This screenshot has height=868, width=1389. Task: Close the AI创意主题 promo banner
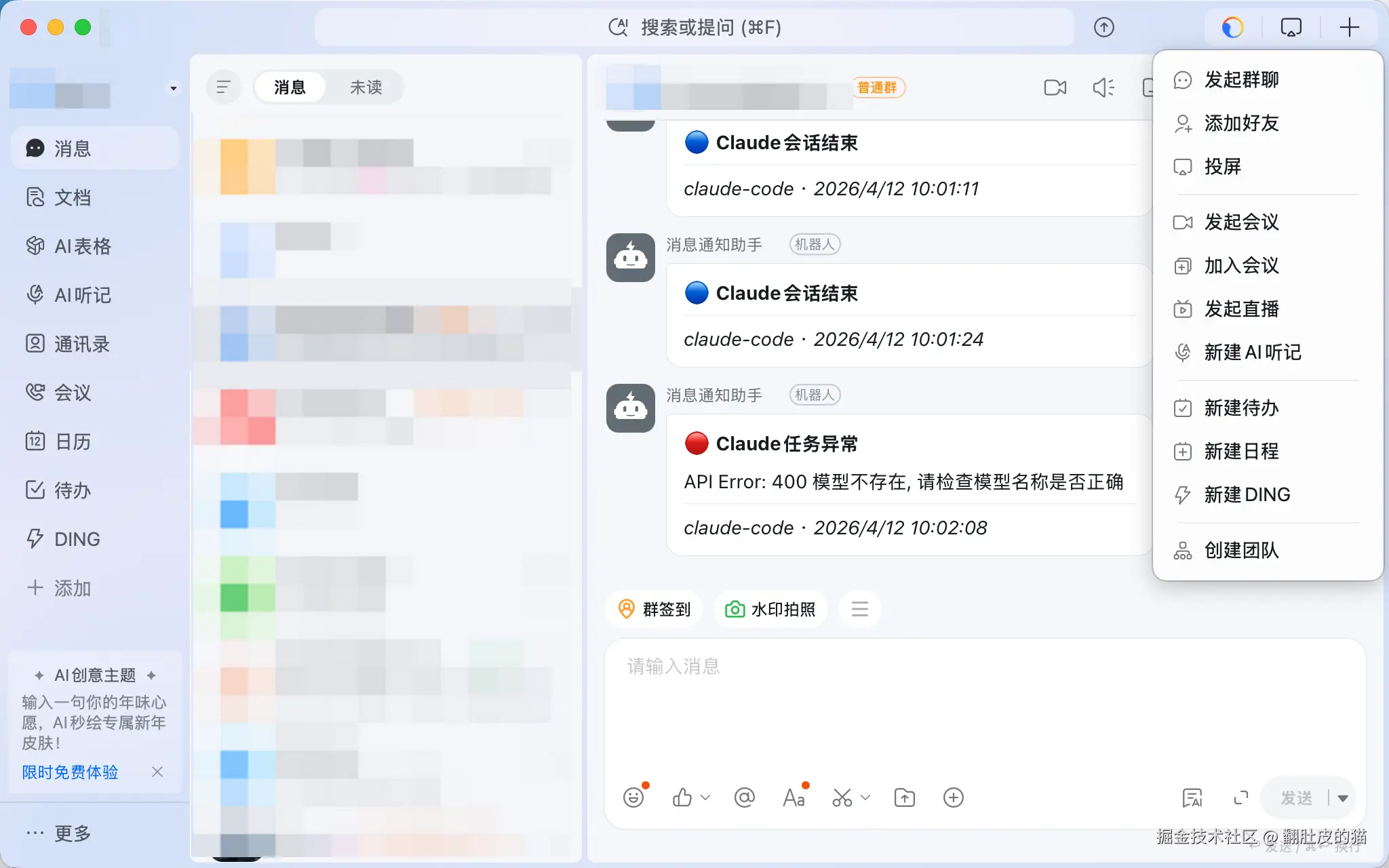coord(157,772)
